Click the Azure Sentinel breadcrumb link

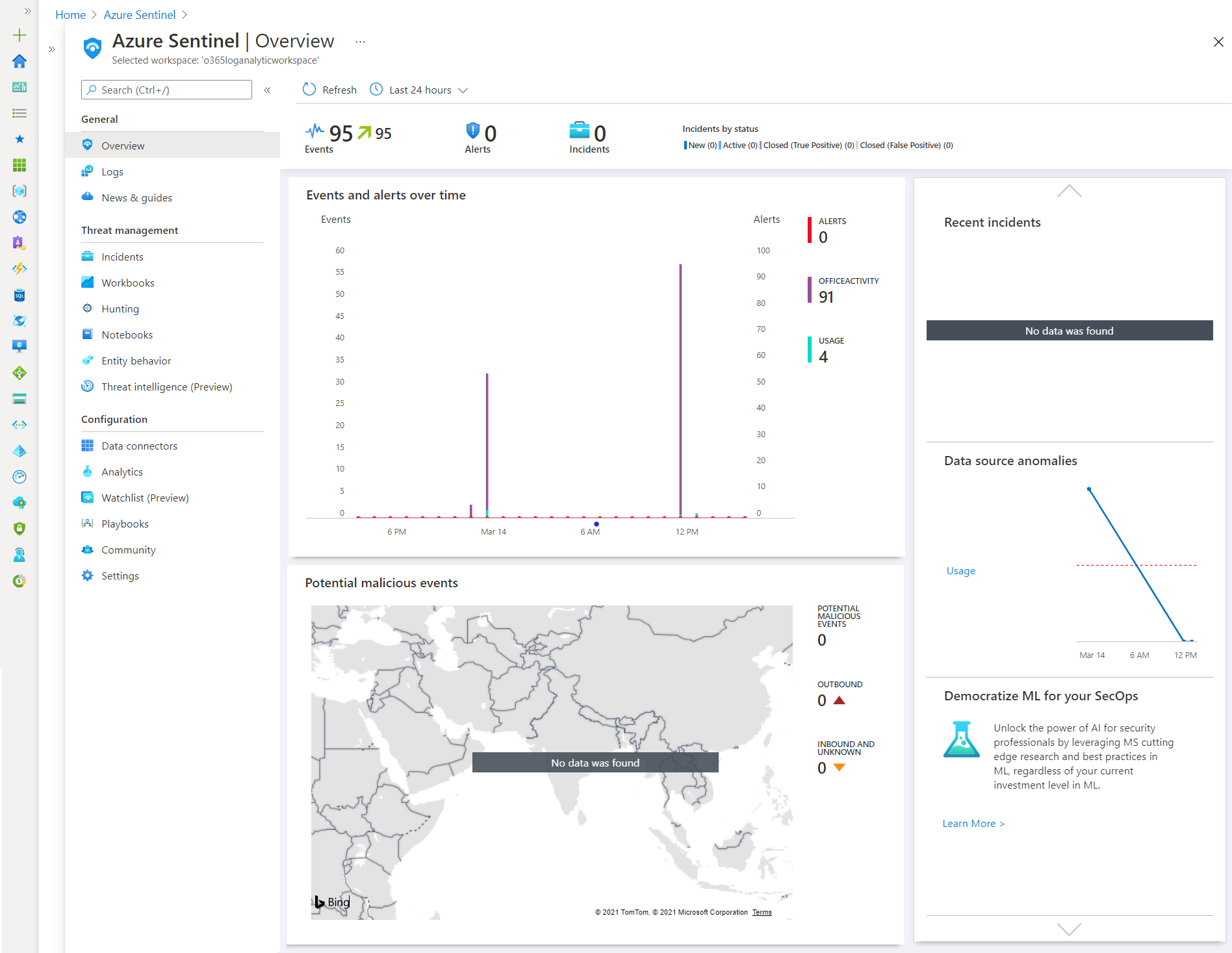(x=139, y=14)
